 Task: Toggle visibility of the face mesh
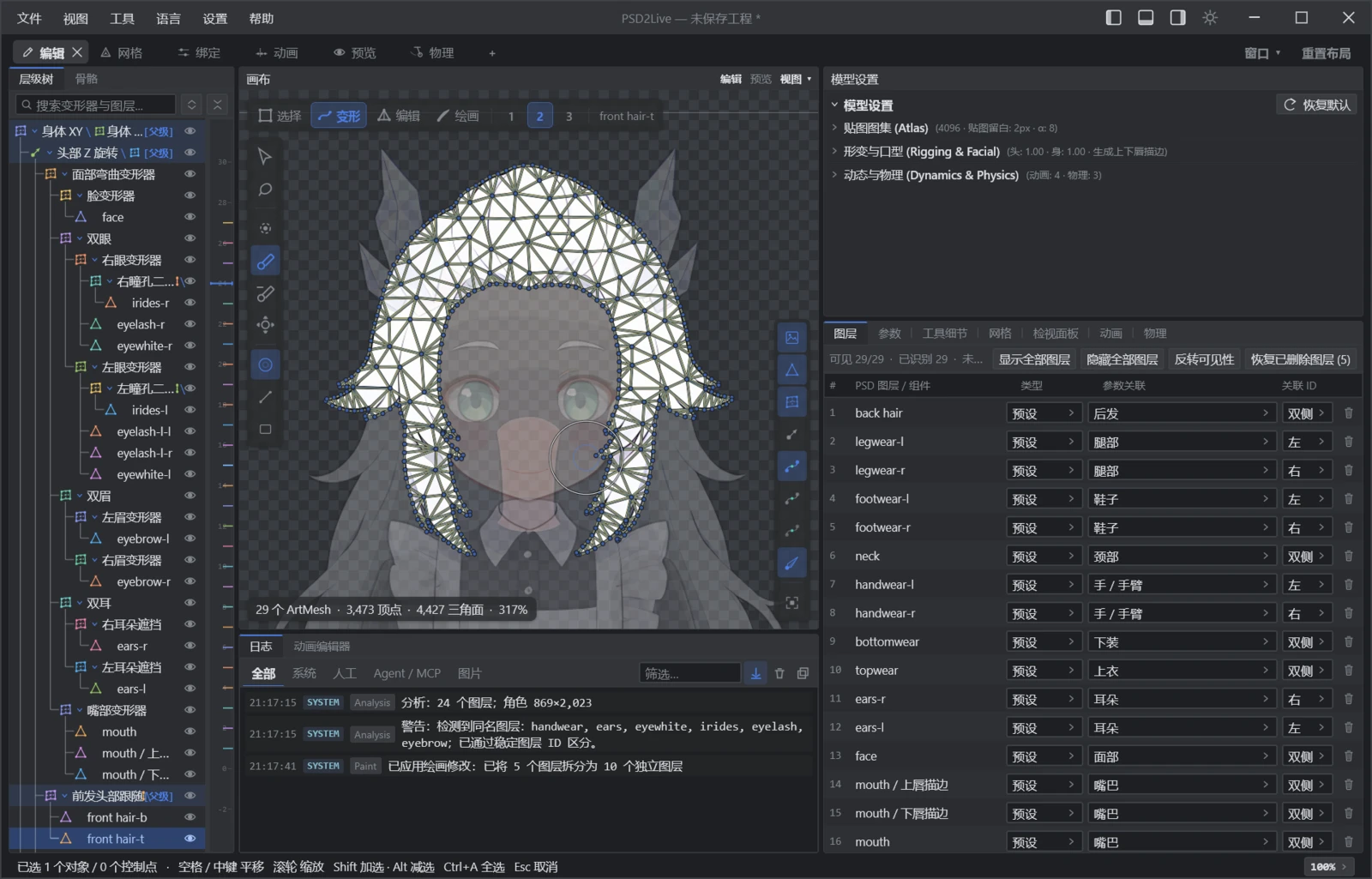(190, 217)
